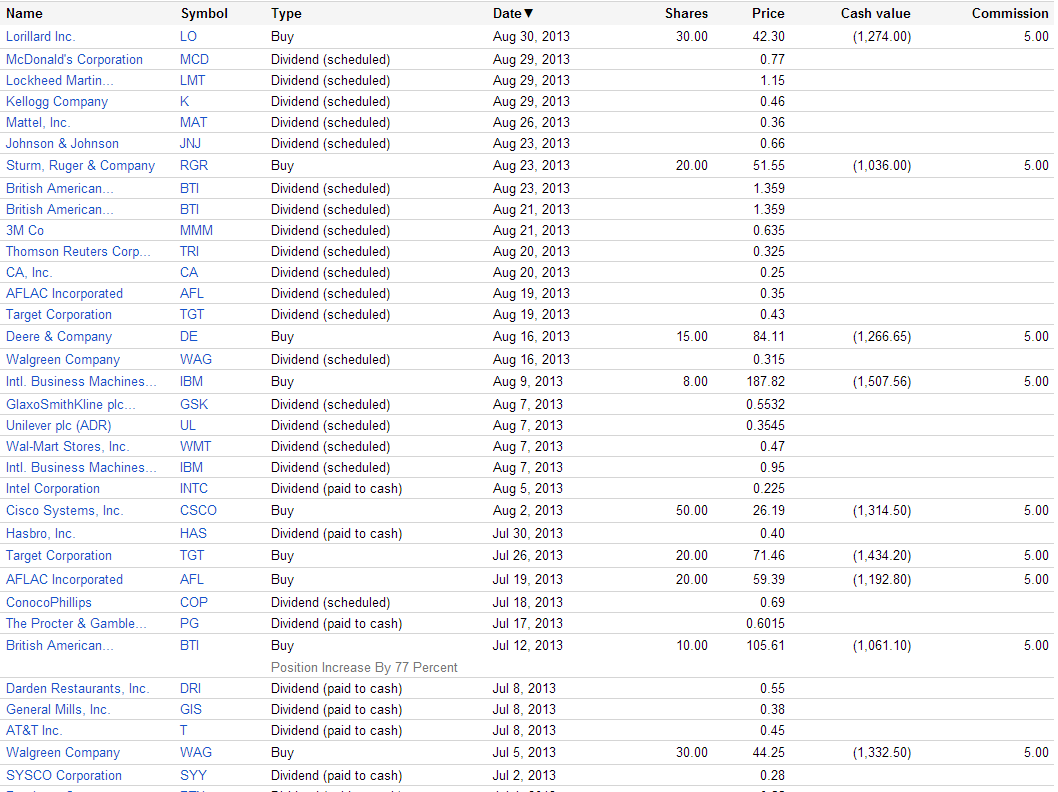Viewport: 1058px width, 792px height.
Task: Click the CSCO ticker symbol
Action: [198, 510]
